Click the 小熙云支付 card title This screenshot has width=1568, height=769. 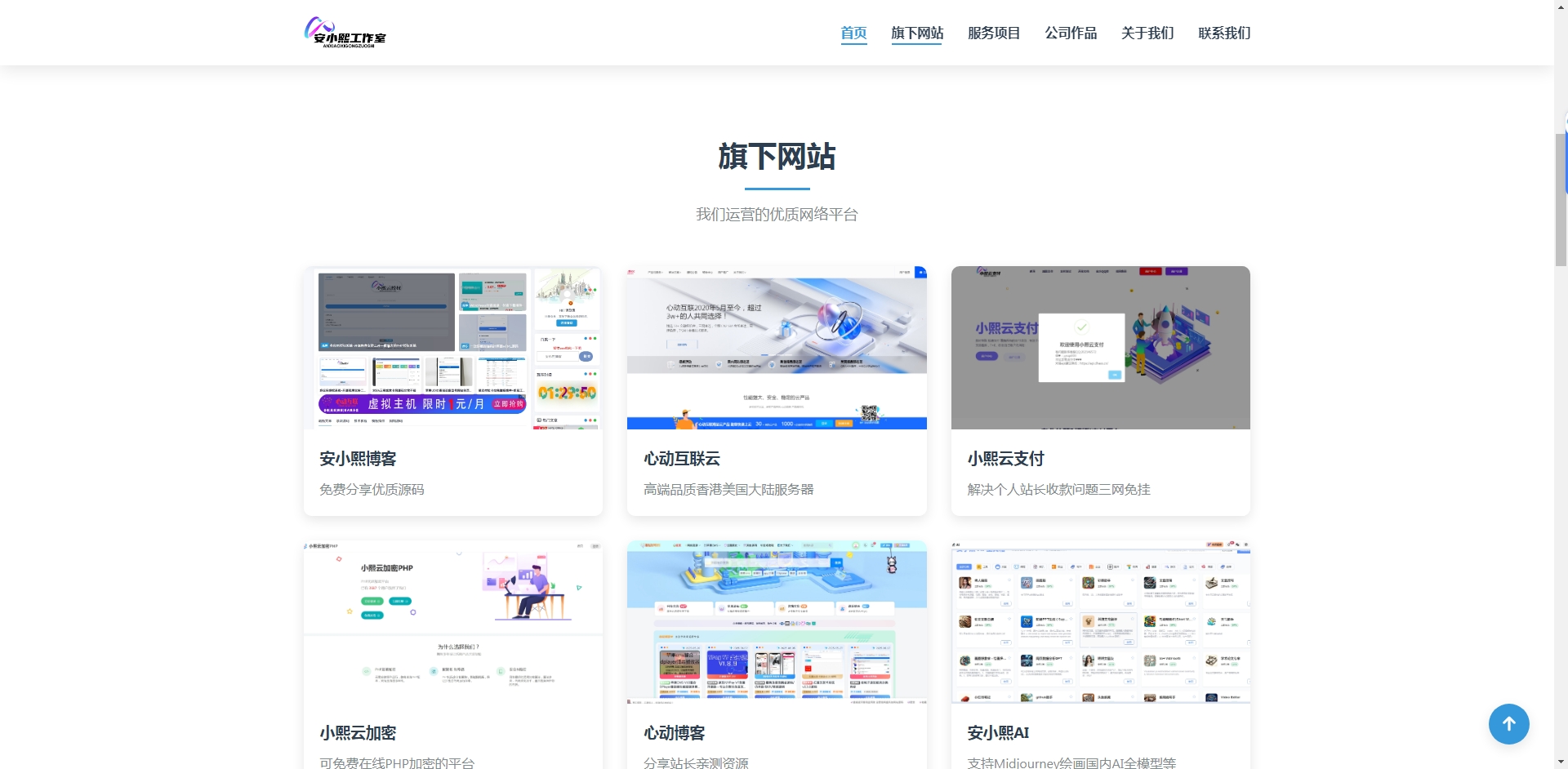point(1006,459)
